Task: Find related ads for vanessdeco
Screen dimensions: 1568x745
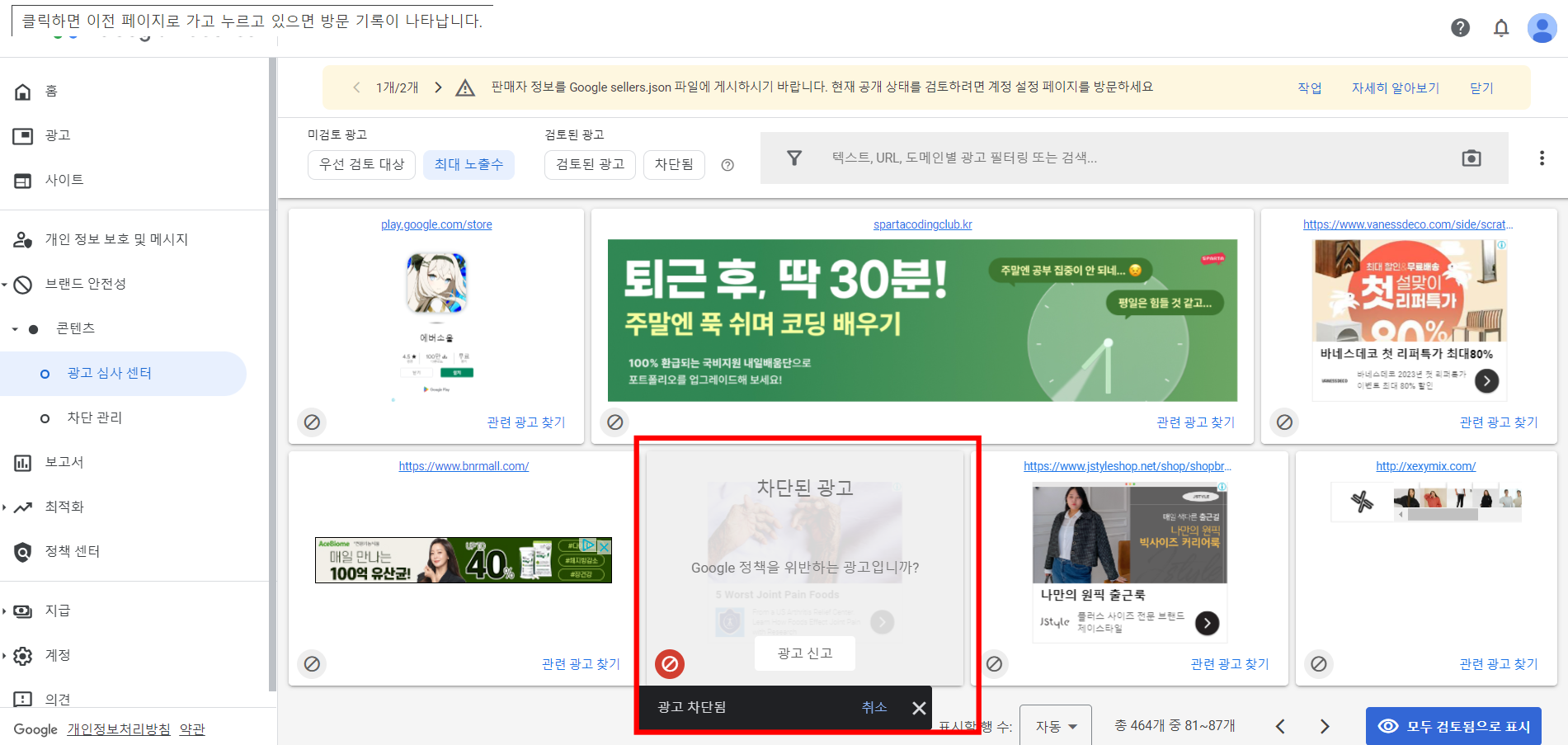Action: (x=1499, y=422)
